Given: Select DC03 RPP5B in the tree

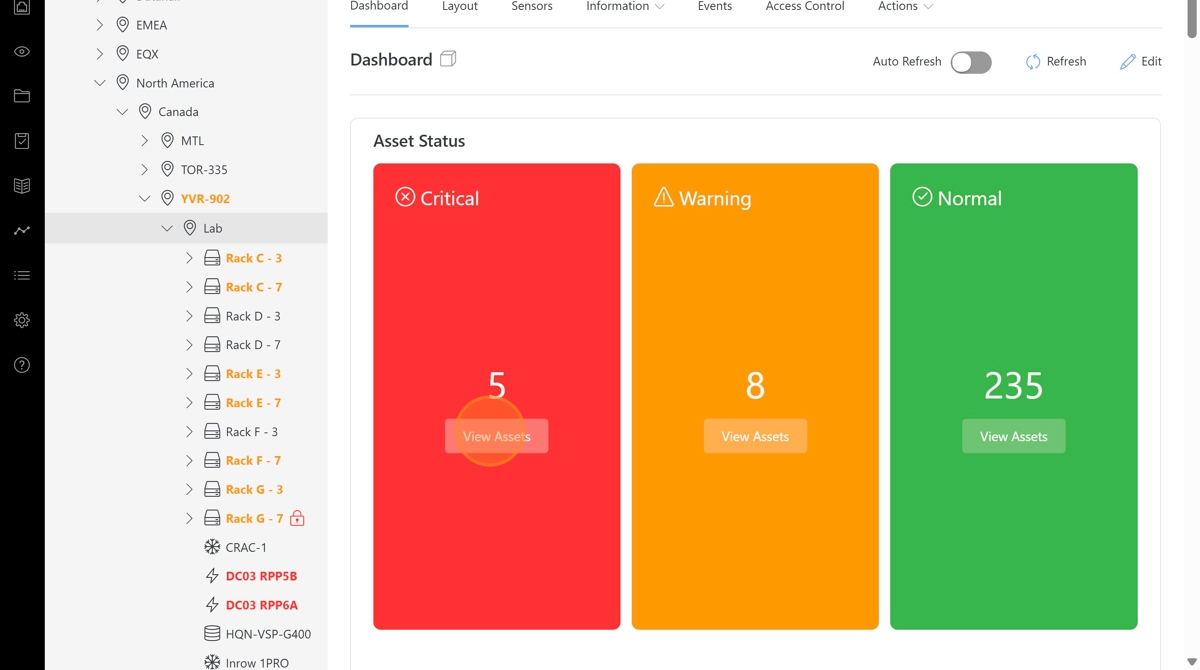Looking at the screenshot, I should [x=261, y=576].
